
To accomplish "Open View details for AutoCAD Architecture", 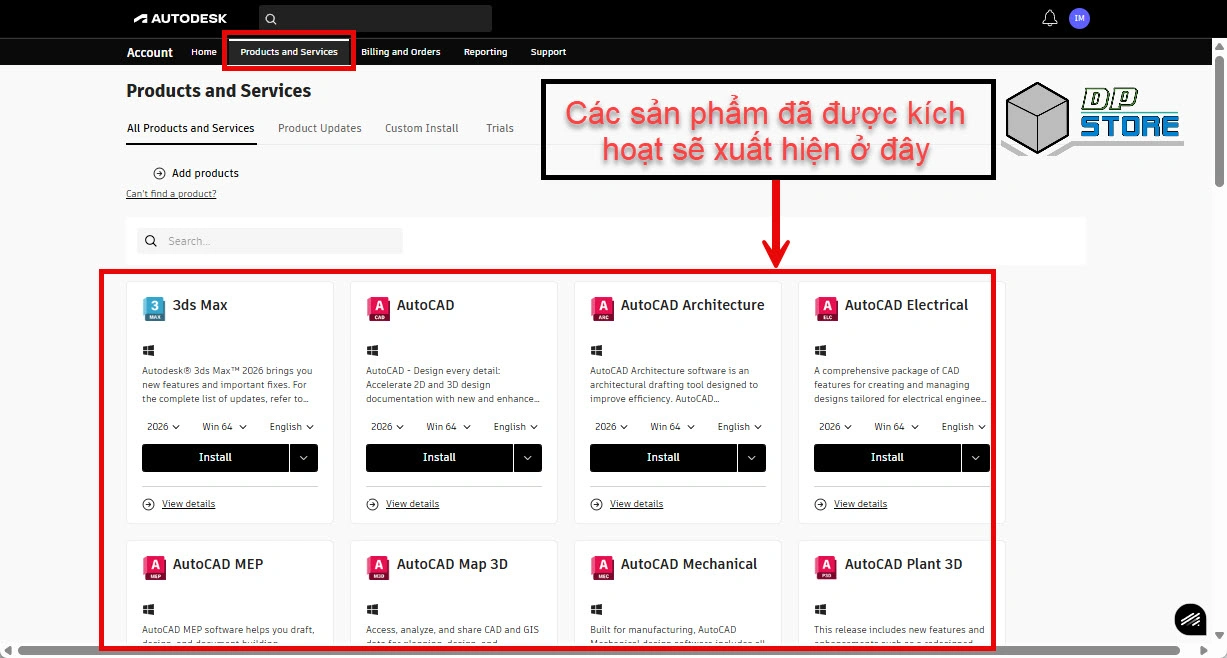I will coord(637,504).
